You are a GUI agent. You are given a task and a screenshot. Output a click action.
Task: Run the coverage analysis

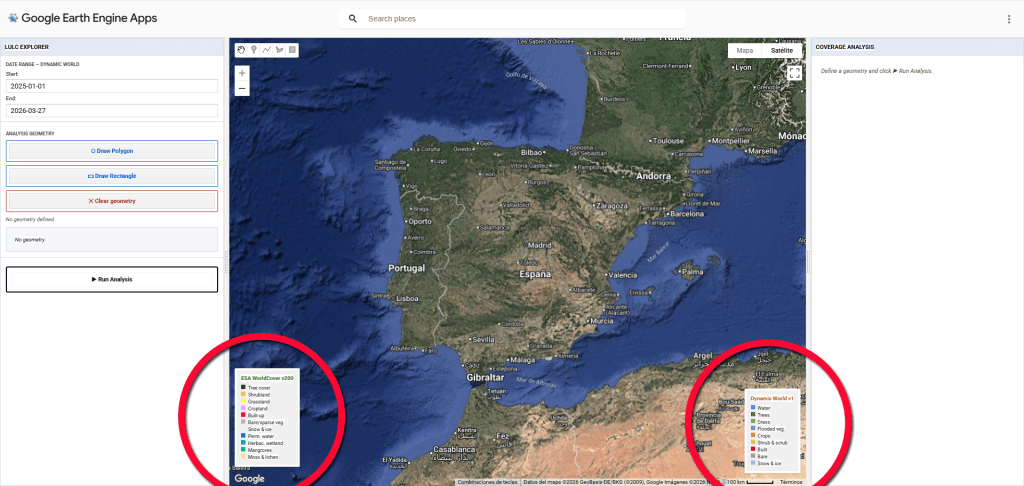click(111, 279)
